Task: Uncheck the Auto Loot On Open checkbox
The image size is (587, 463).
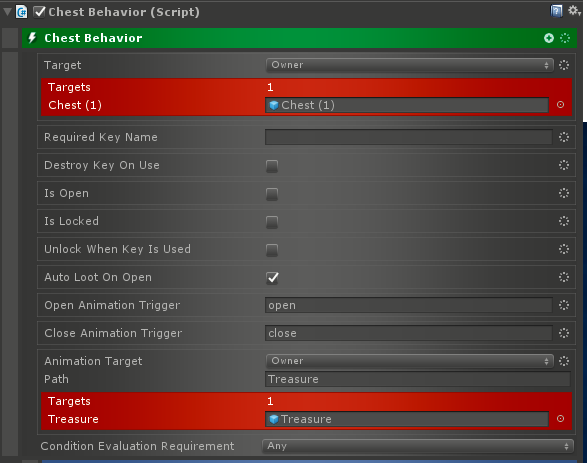Action: 272,278
